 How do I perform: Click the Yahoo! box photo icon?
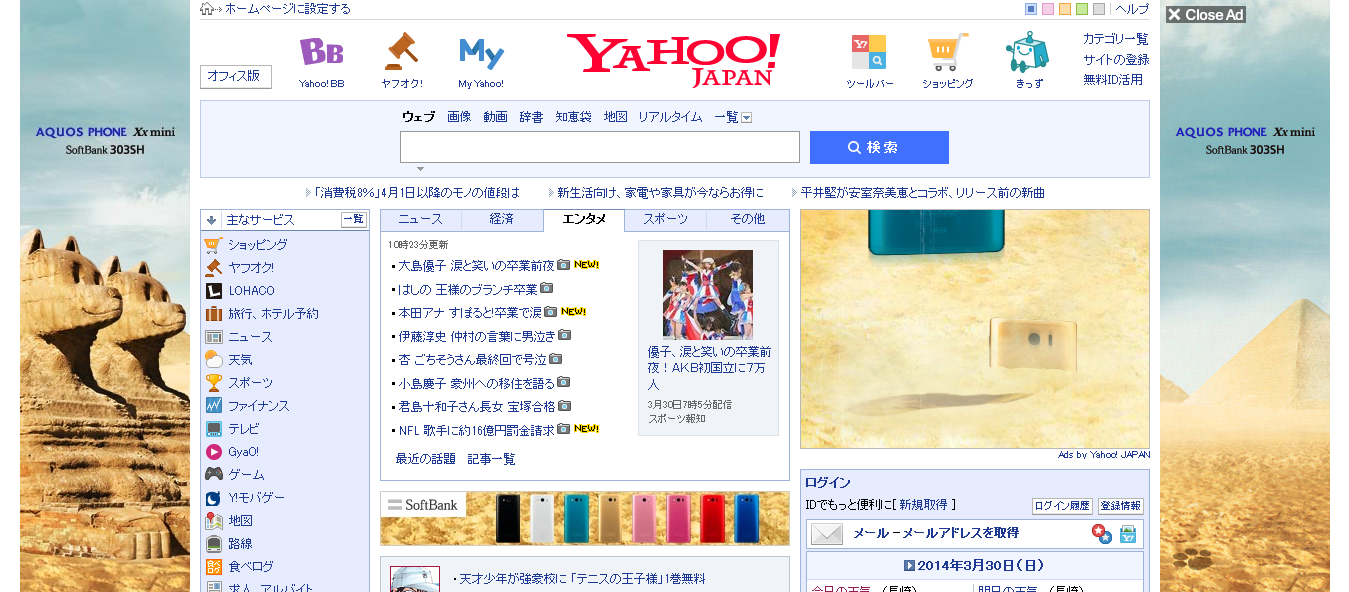pyautogui.click(x=1127, y=534)
